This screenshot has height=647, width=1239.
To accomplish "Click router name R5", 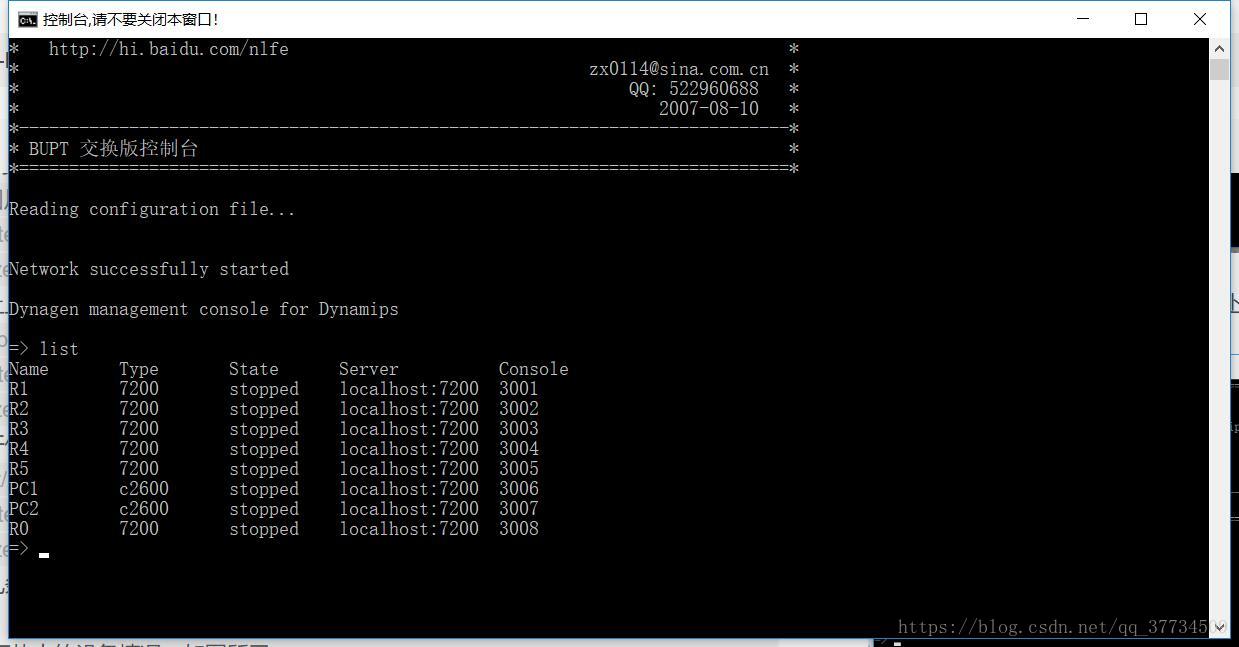I will (19, 469).
